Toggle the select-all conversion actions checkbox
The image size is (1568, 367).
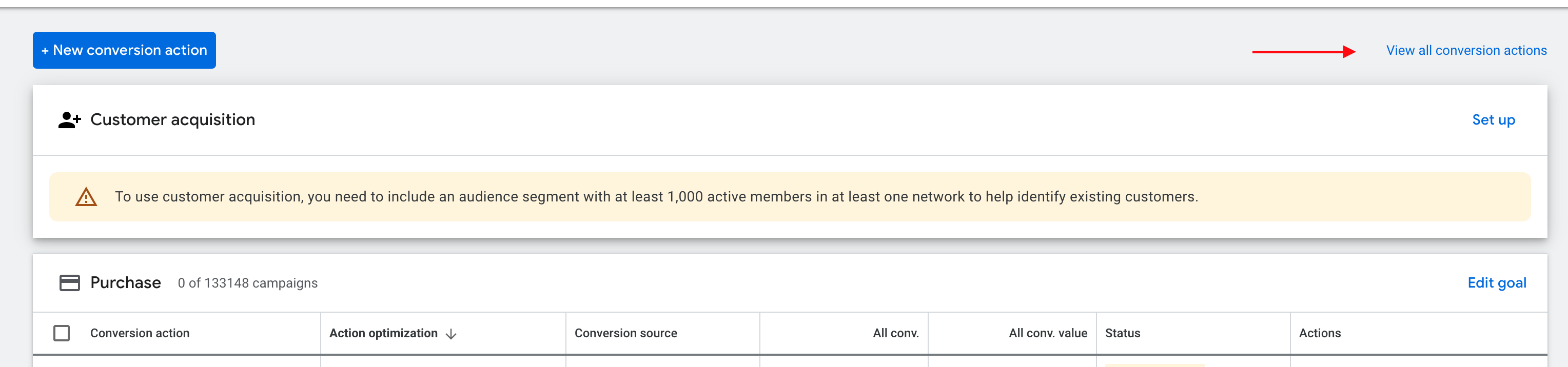point(62,333)
